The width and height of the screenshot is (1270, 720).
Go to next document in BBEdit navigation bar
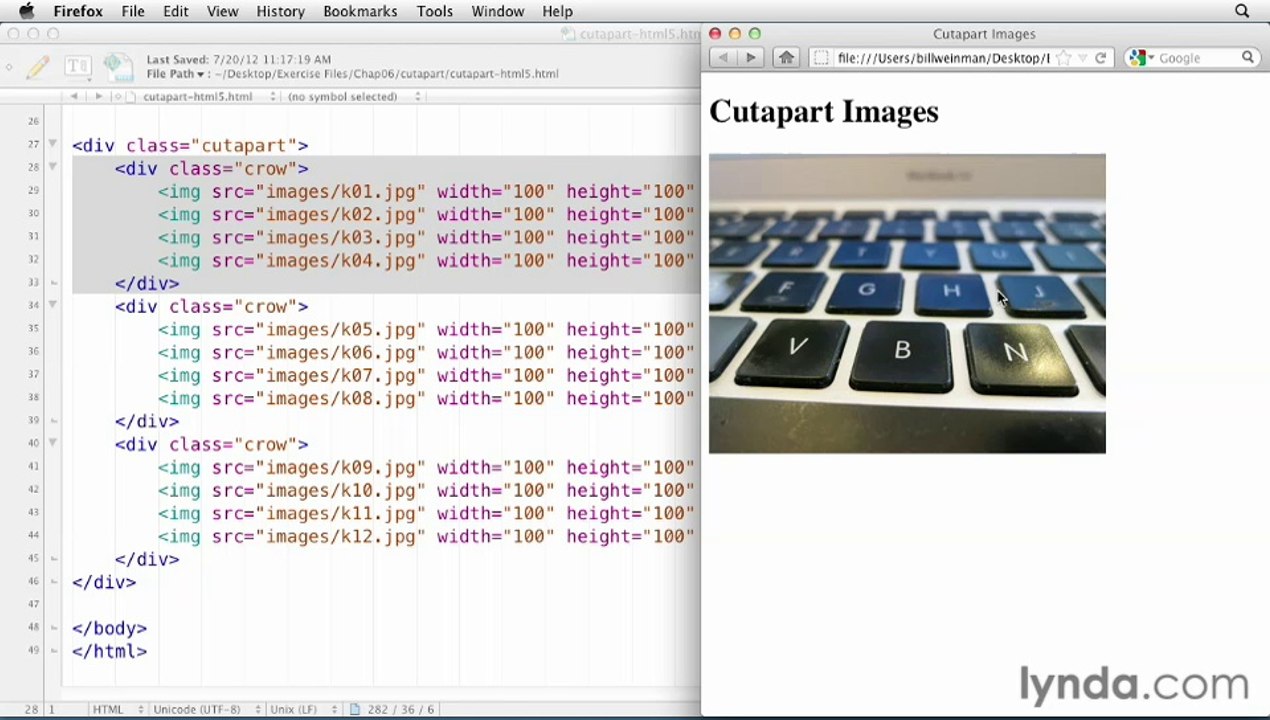[x=98, y=96]
